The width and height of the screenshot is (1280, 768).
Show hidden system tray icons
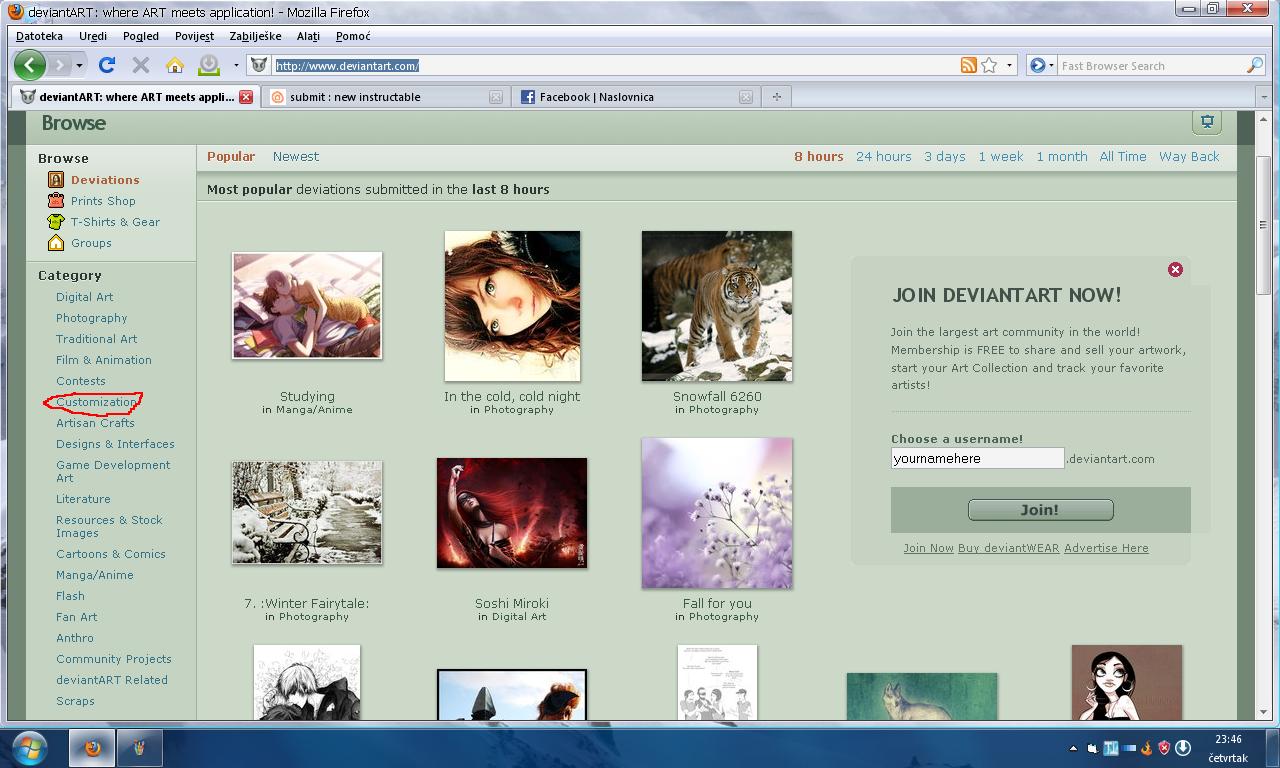[x=1073, y=748]
